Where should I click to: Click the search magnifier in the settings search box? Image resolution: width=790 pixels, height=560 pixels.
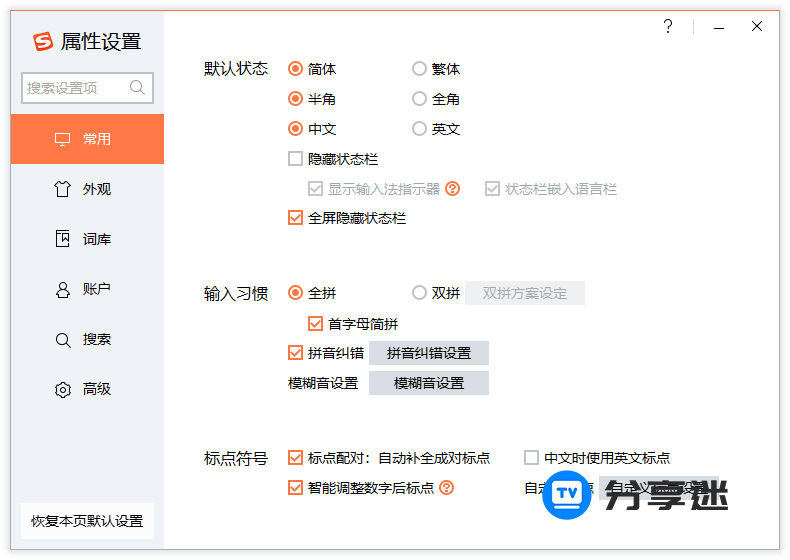[137, 88]
